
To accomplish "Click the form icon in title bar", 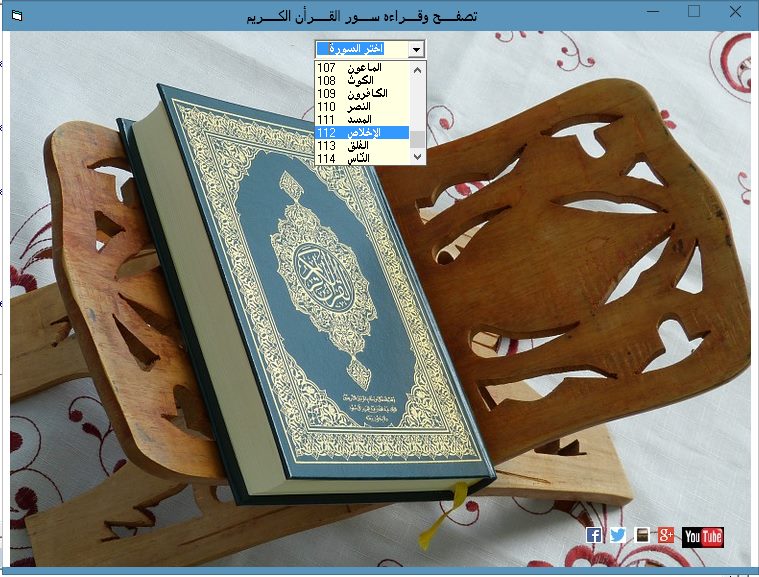I will point(16,15).
